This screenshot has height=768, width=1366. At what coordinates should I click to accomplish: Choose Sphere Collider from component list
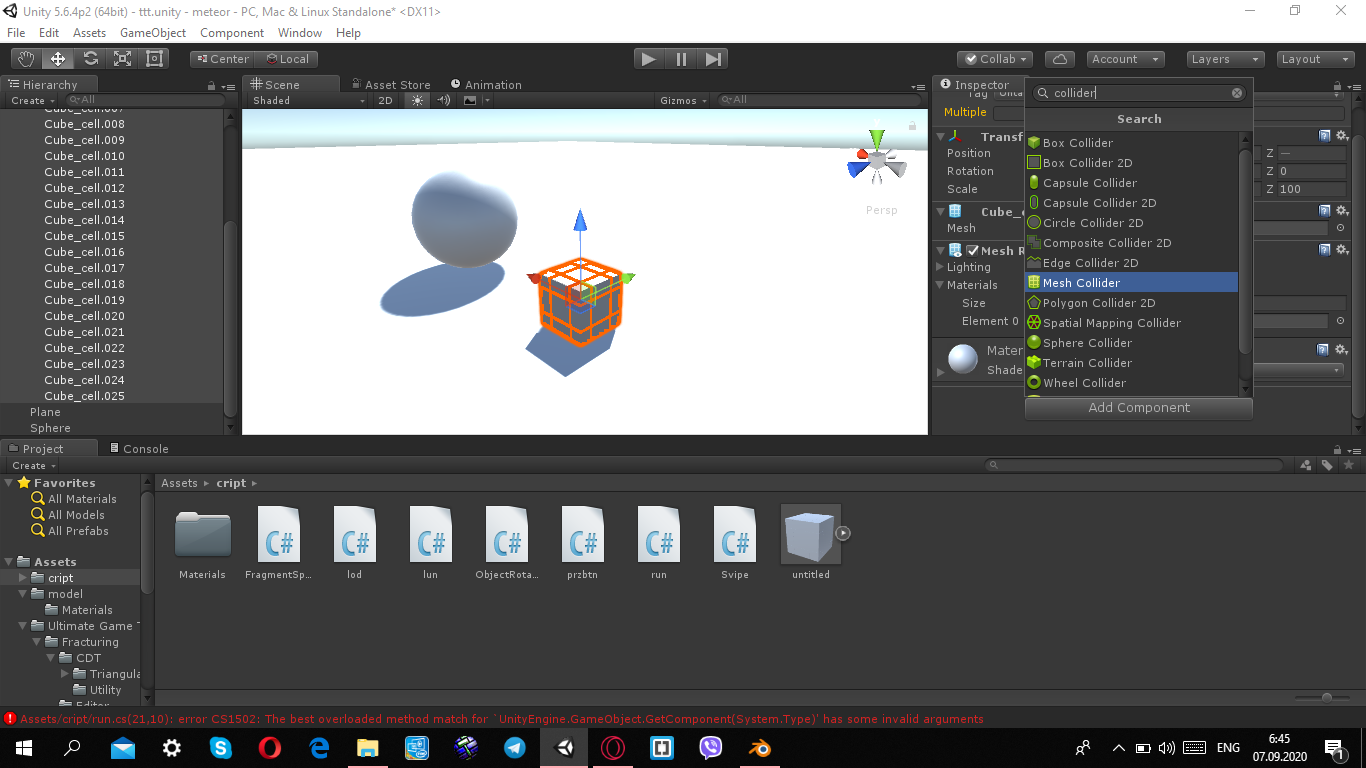[x=1131, y=343]
